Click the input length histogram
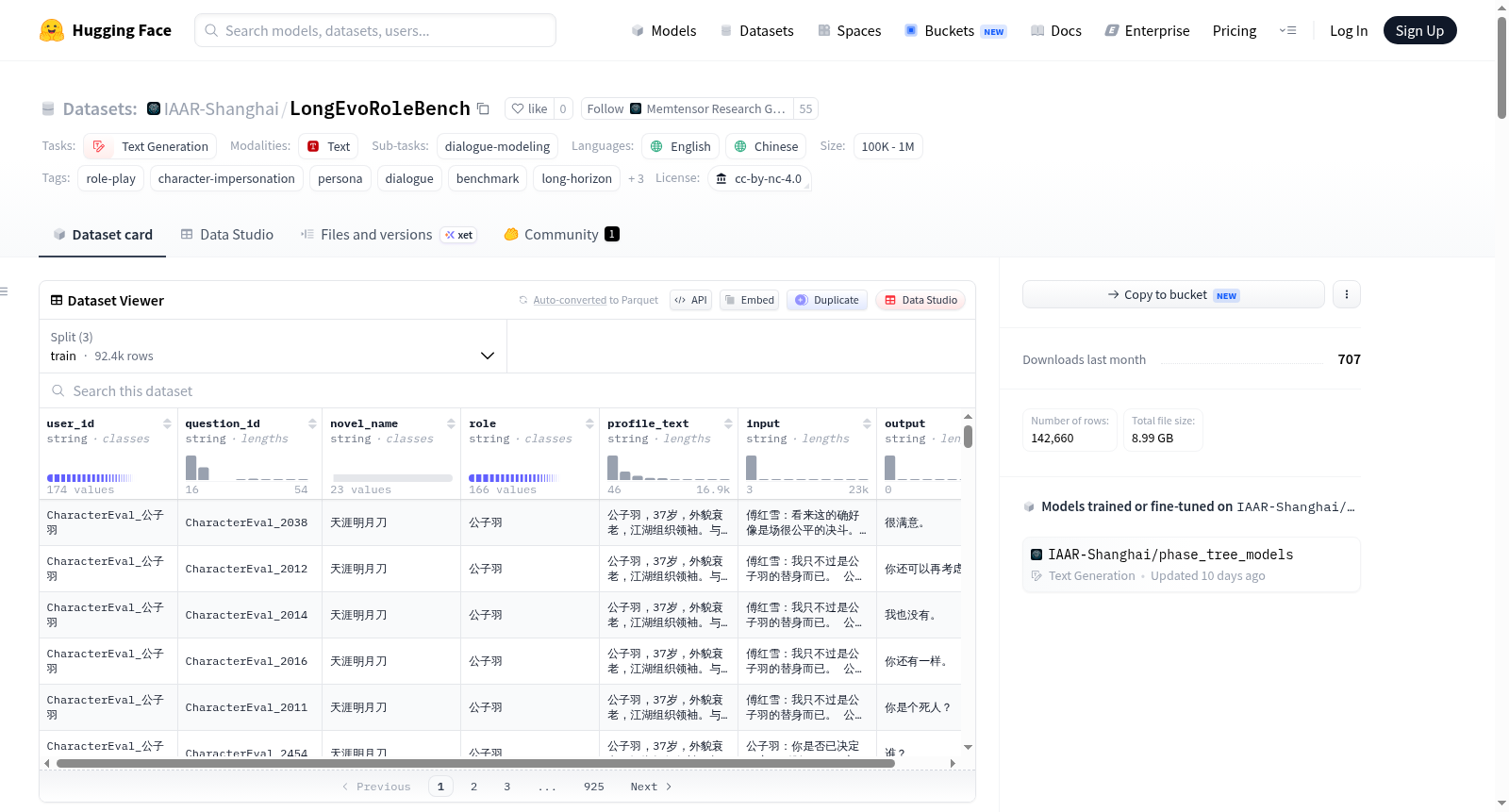Screen dimensions: 1509x812 pyautogui.click(x=806, y=467)
